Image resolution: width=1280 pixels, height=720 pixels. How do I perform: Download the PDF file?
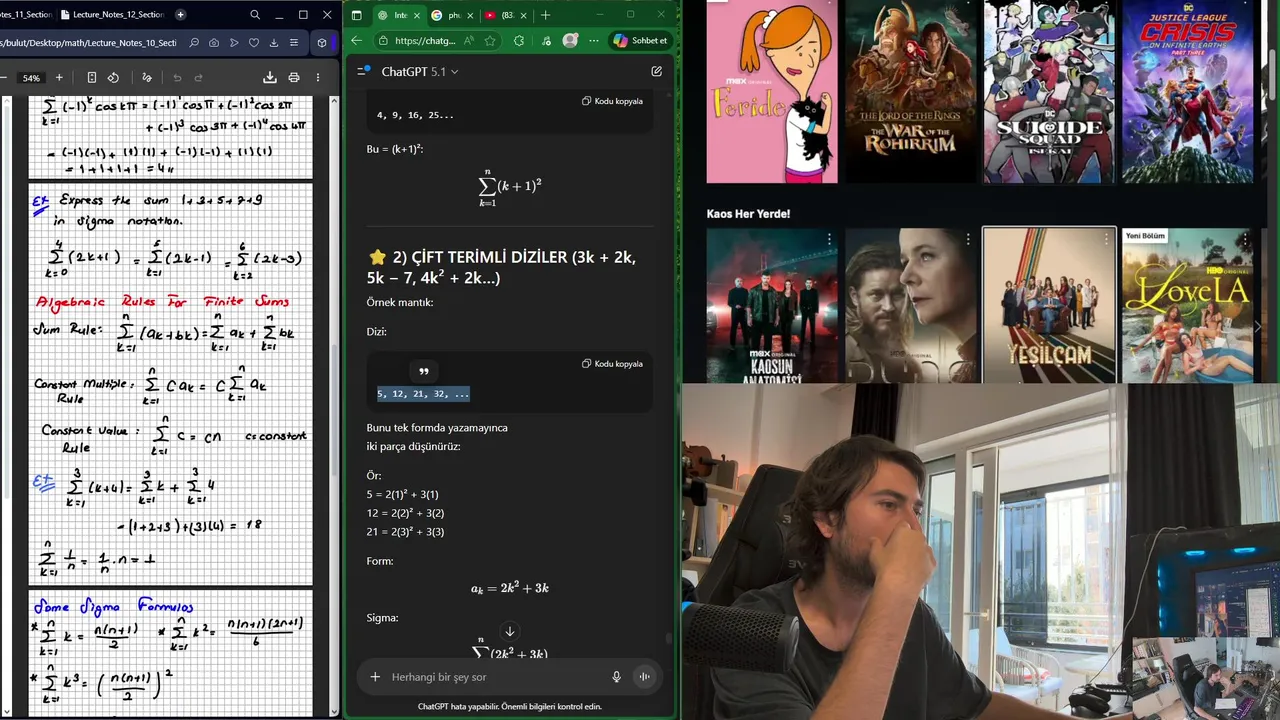point(269,77)
